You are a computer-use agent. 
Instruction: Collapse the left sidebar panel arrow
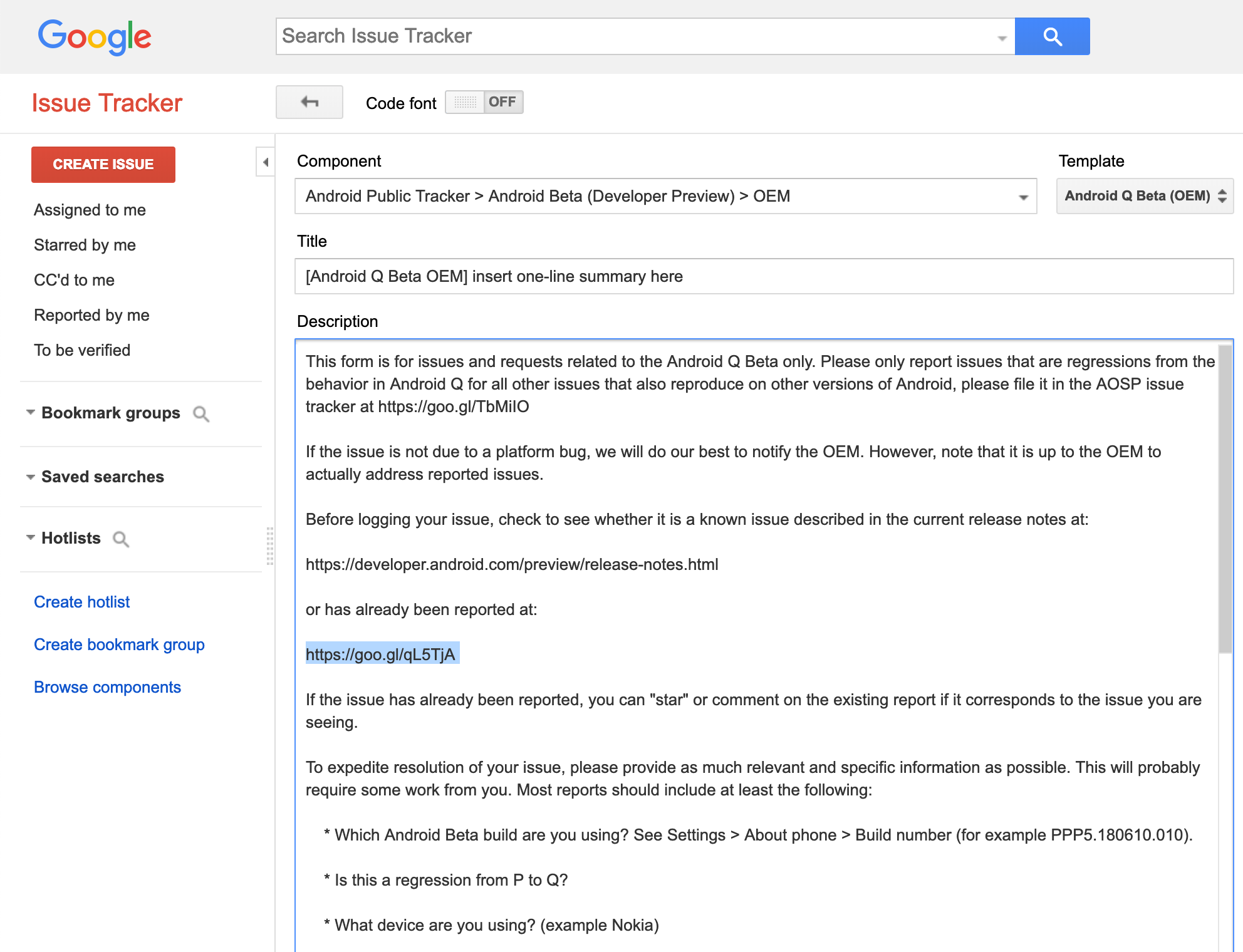point(266,162)
